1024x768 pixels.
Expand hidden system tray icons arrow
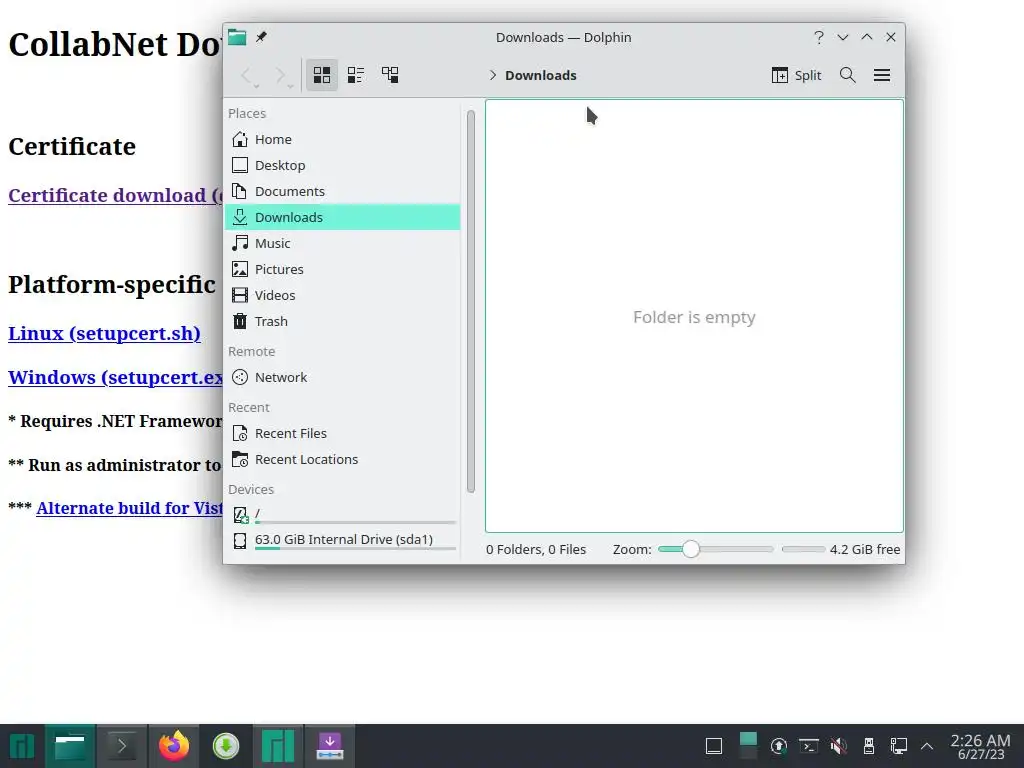coord(927,746)
